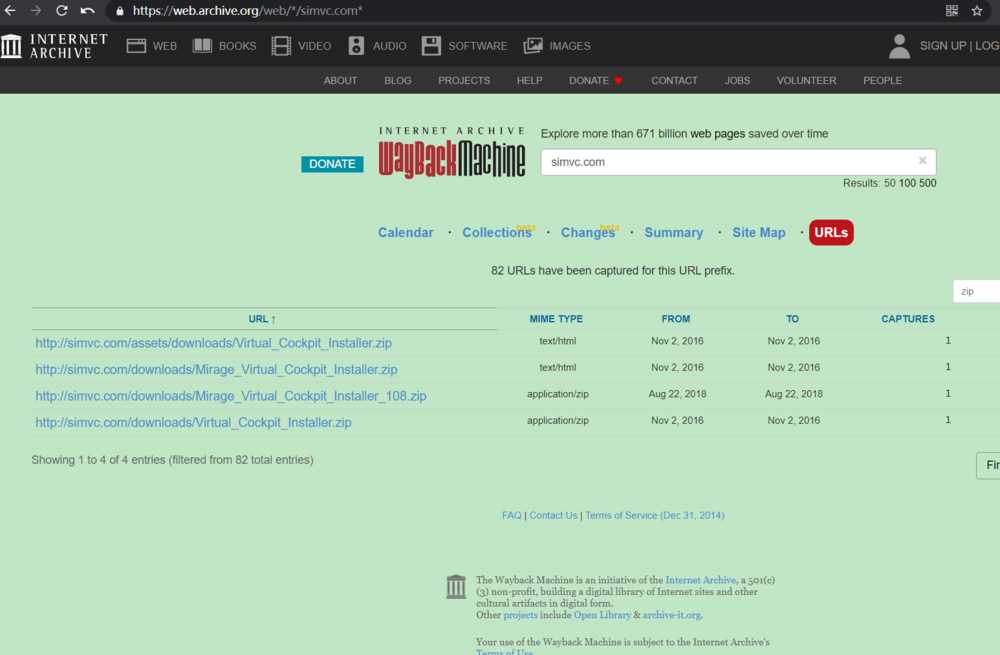Image resolution: width=1000 pixels, height=655 pixels.
Task: Open assets/downloads/Virtual_Cockpit_Installer.zip link
Action: point(214,343)
